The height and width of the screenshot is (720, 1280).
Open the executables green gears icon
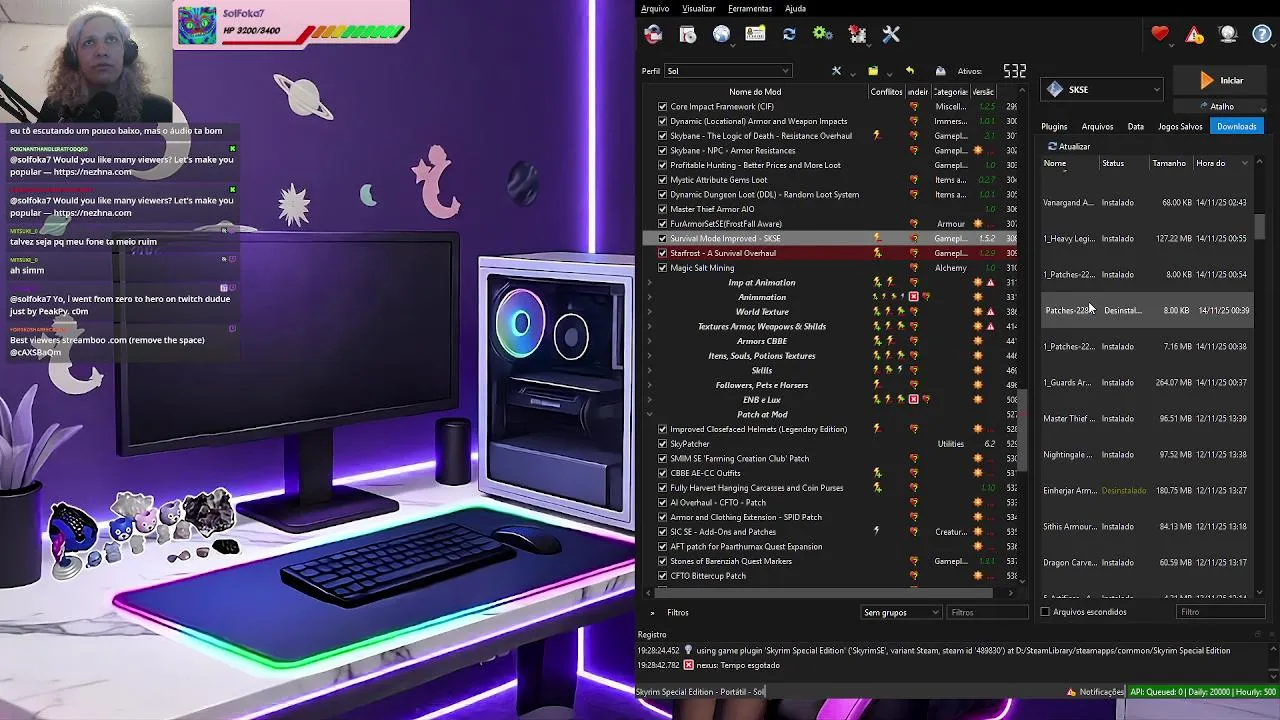(x=823, y=34)
